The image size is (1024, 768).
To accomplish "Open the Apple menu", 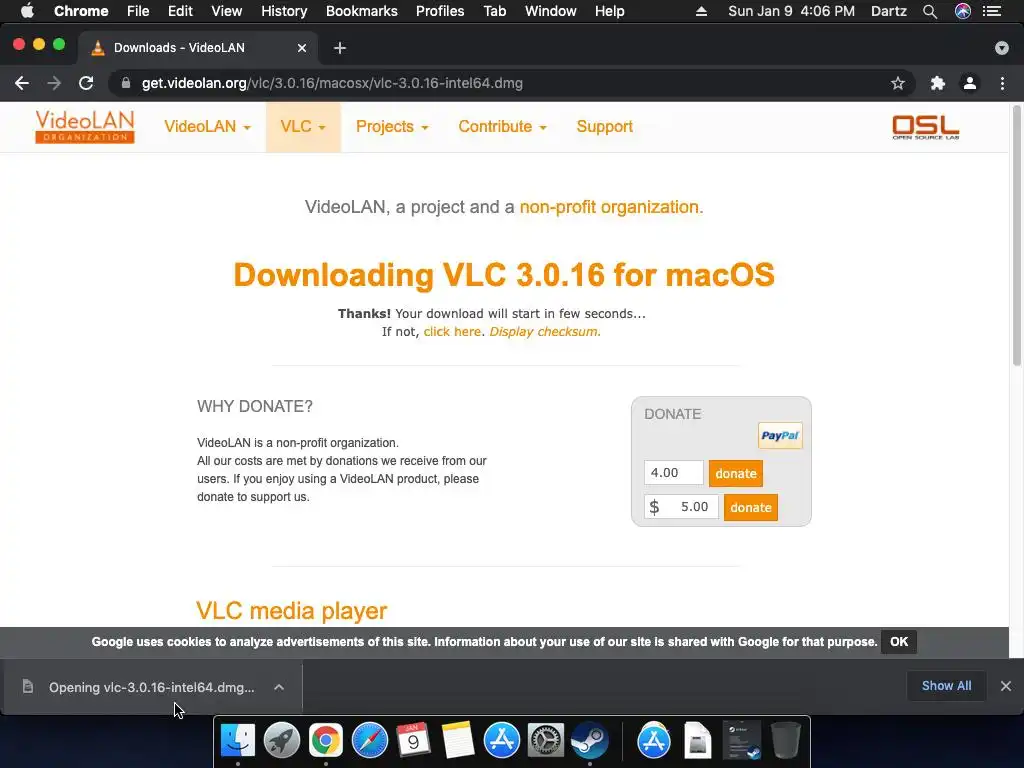I will pyautogui.click(x=27, y=11).
